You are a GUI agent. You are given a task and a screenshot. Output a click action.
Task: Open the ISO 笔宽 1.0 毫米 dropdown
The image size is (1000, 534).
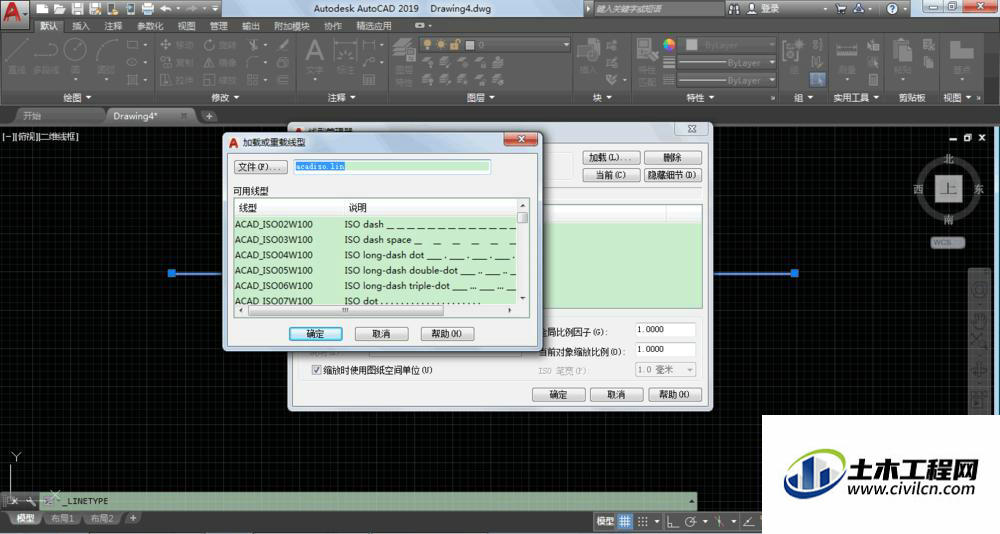click(x=665, y=370)
